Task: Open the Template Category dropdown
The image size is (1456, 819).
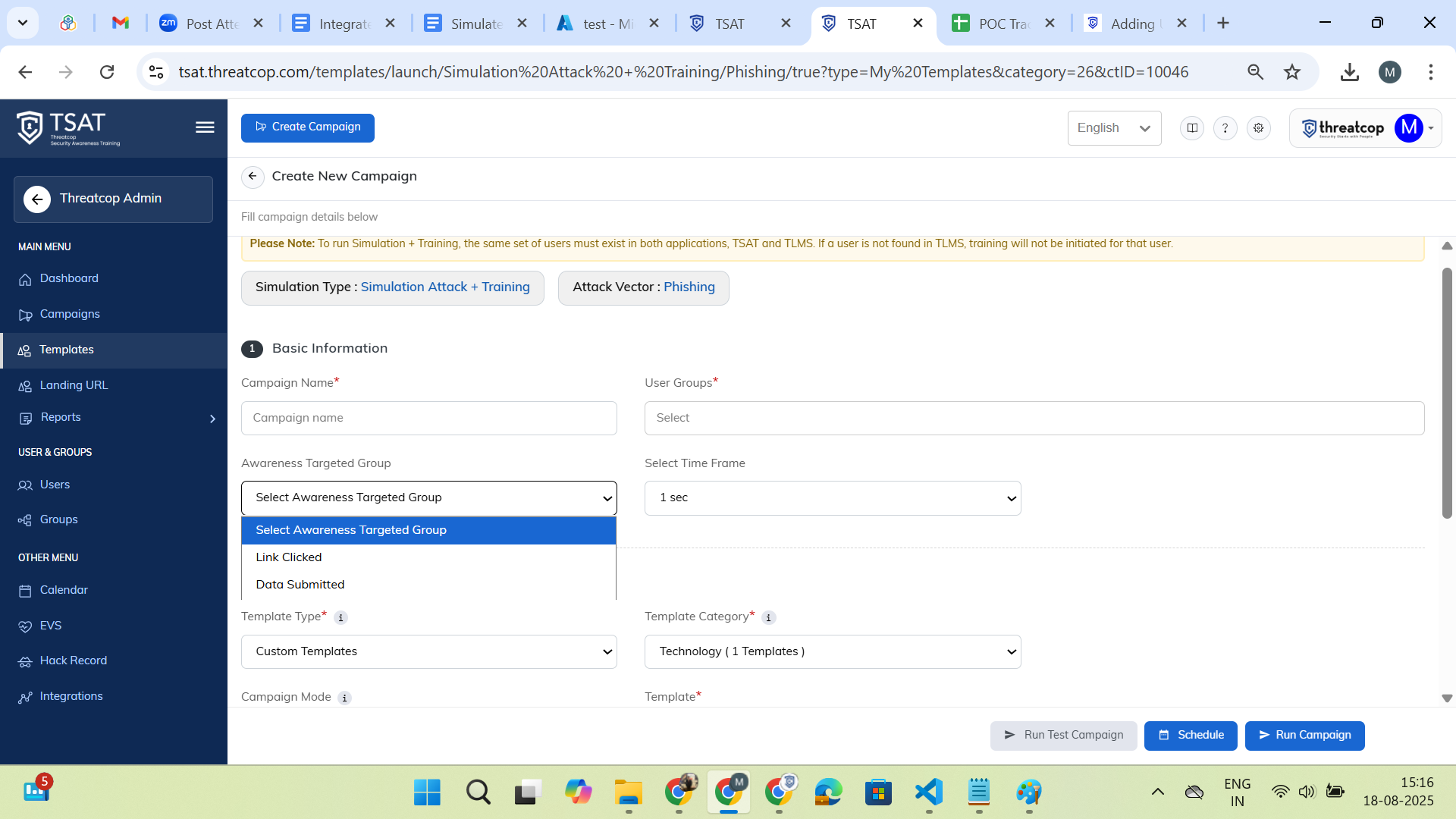Action: [x=833, y=652]
